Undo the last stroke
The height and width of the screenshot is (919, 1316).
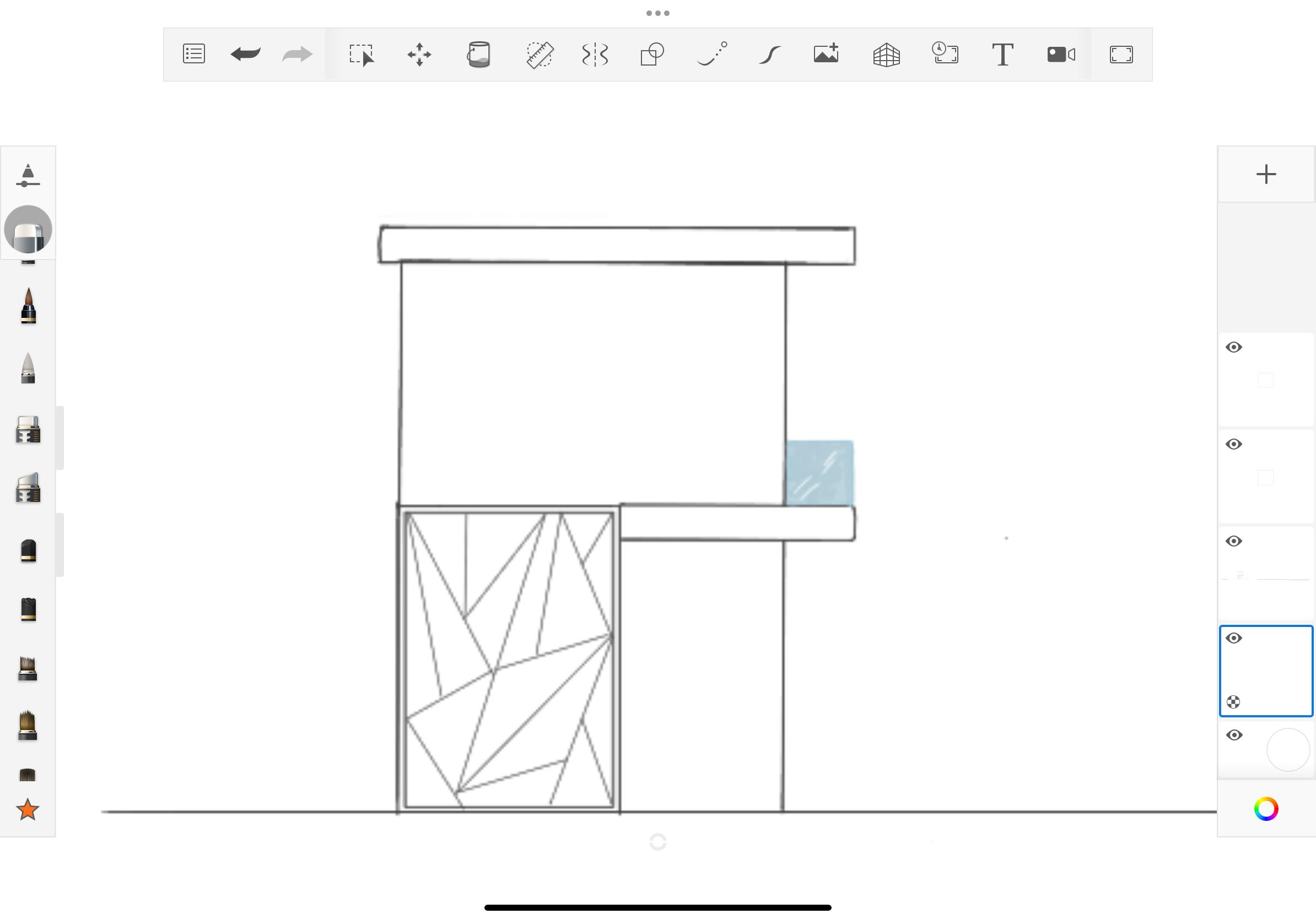(x=245, y=55)
